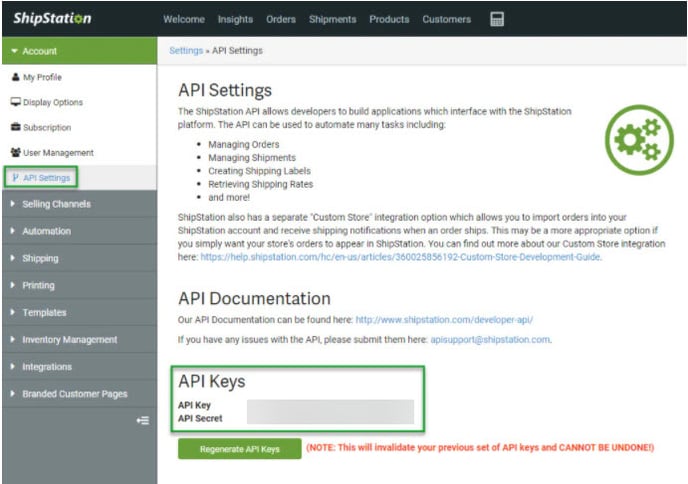
Task: Open the Products tab
Action: 389,19
